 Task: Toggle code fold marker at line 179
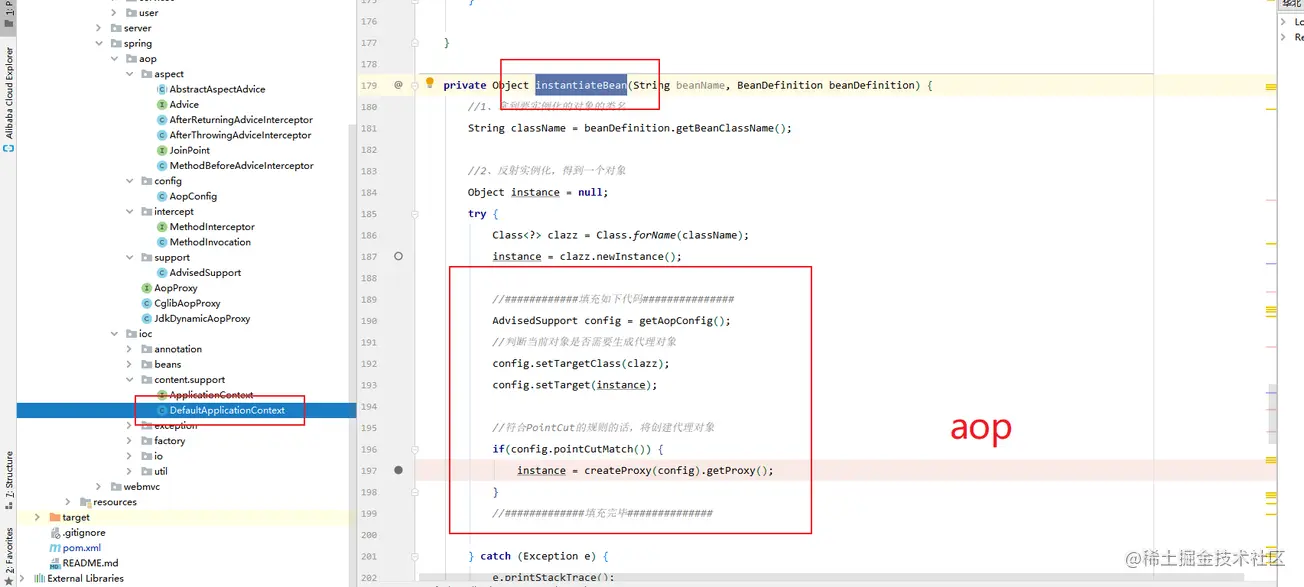click(x=416, y=85)
